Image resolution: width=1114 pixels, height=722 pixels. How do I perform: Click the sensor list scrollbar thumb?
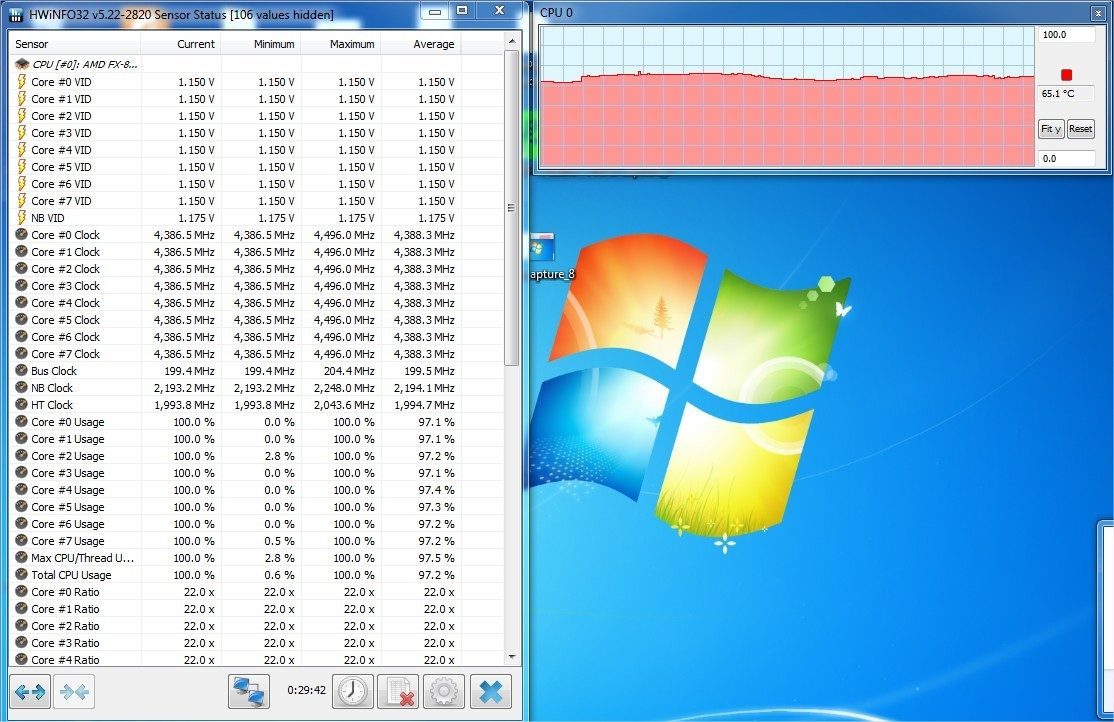[511, 208]
